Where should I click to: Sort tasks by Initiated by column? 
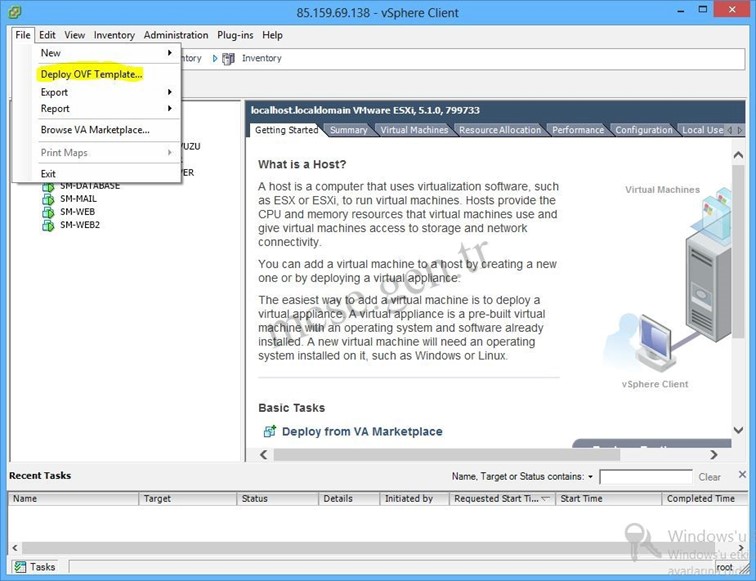[x=415, y=499]
